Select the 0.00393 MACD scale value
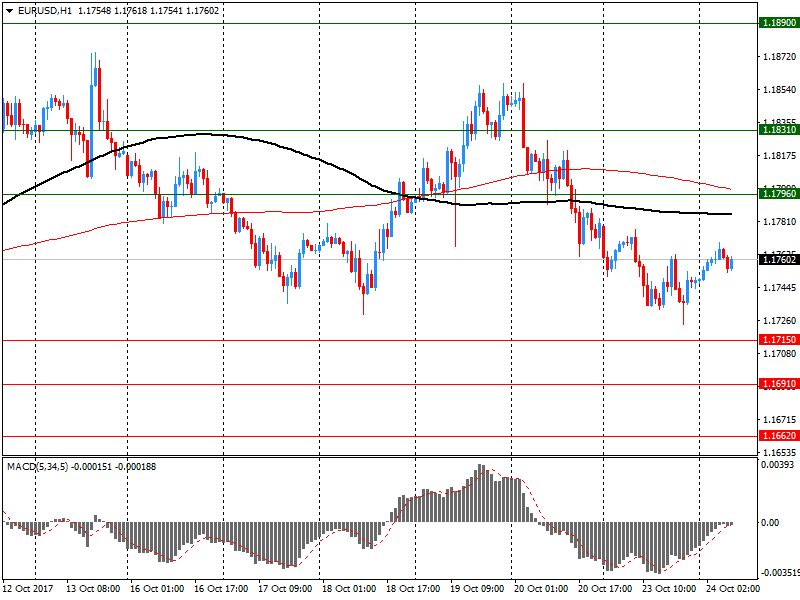This screenshot has width=800, height=600. [x=778, y=465]
